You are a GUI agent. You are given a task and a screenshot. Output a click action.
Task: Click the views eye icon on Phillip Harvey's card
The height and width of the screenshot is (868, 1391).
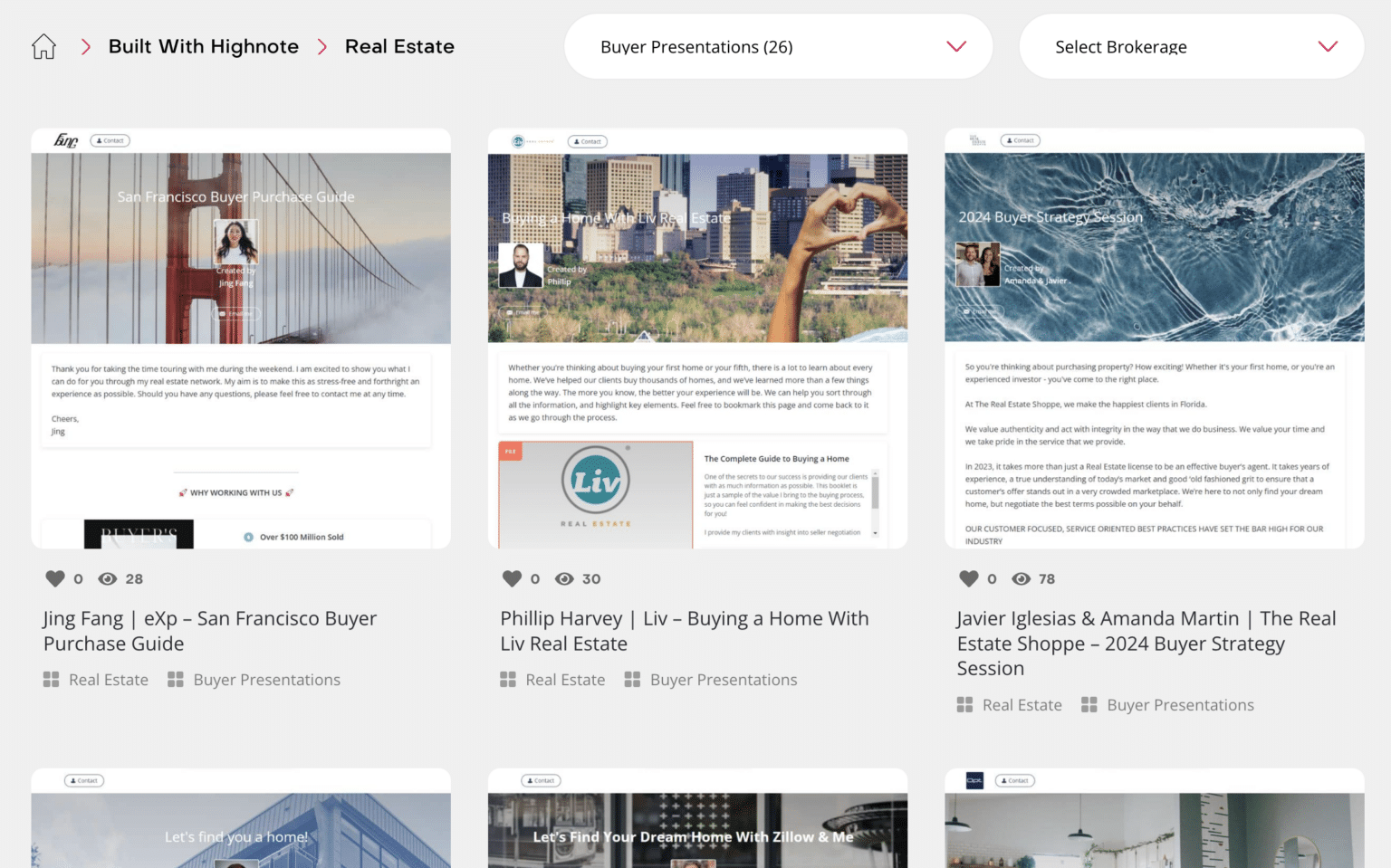(565, 578)
